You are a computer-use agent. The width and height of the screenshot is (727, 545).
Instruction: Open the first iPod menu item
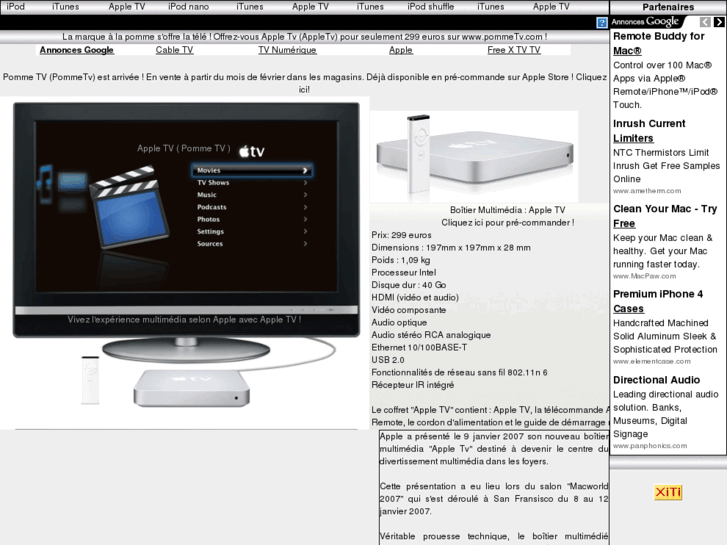15,6
